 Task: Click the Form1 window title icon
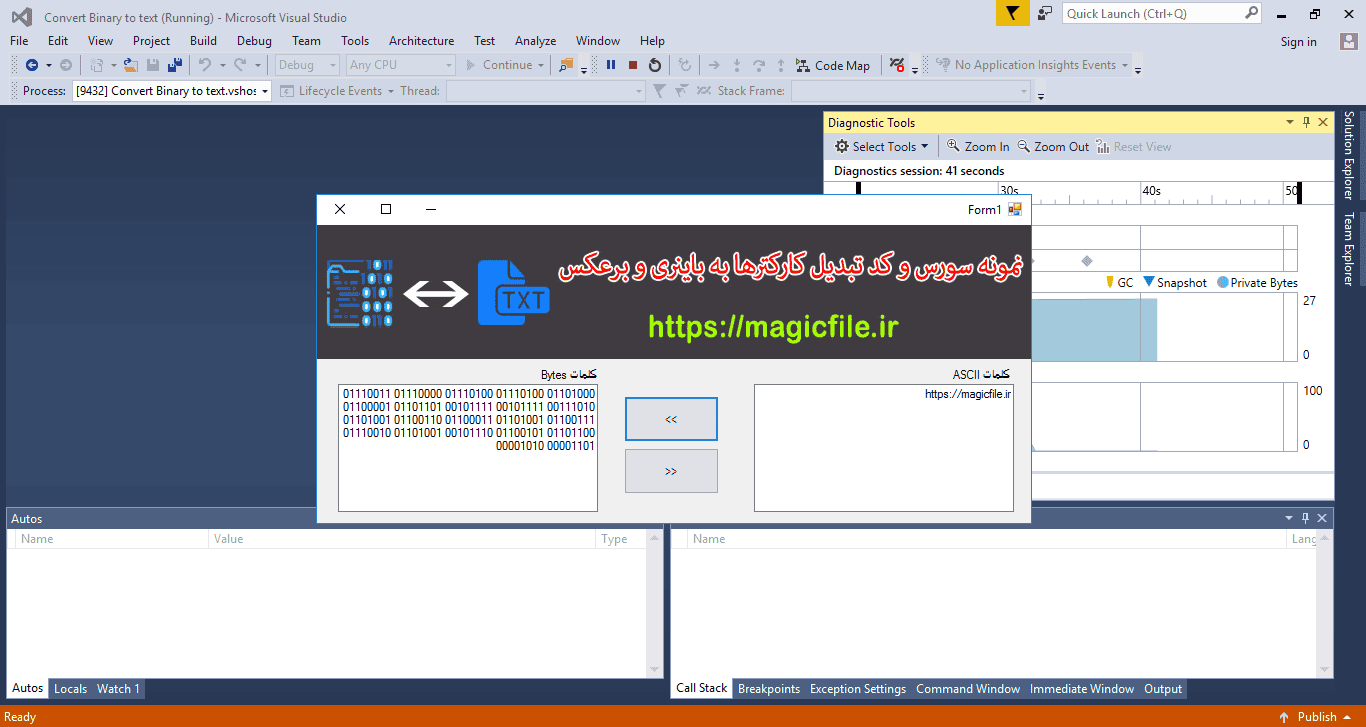click(1015, 209)
